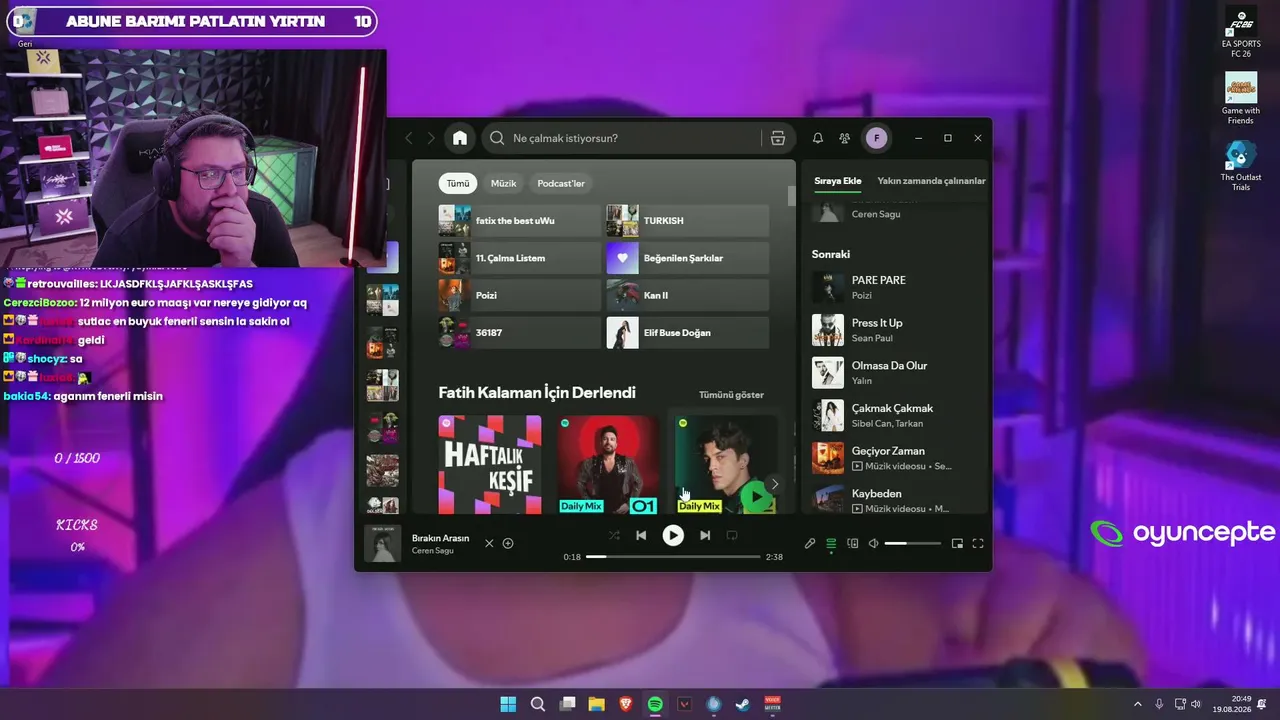Toggle repeat mode
Screen dimensions: 1280x720
tap(732, 536)
